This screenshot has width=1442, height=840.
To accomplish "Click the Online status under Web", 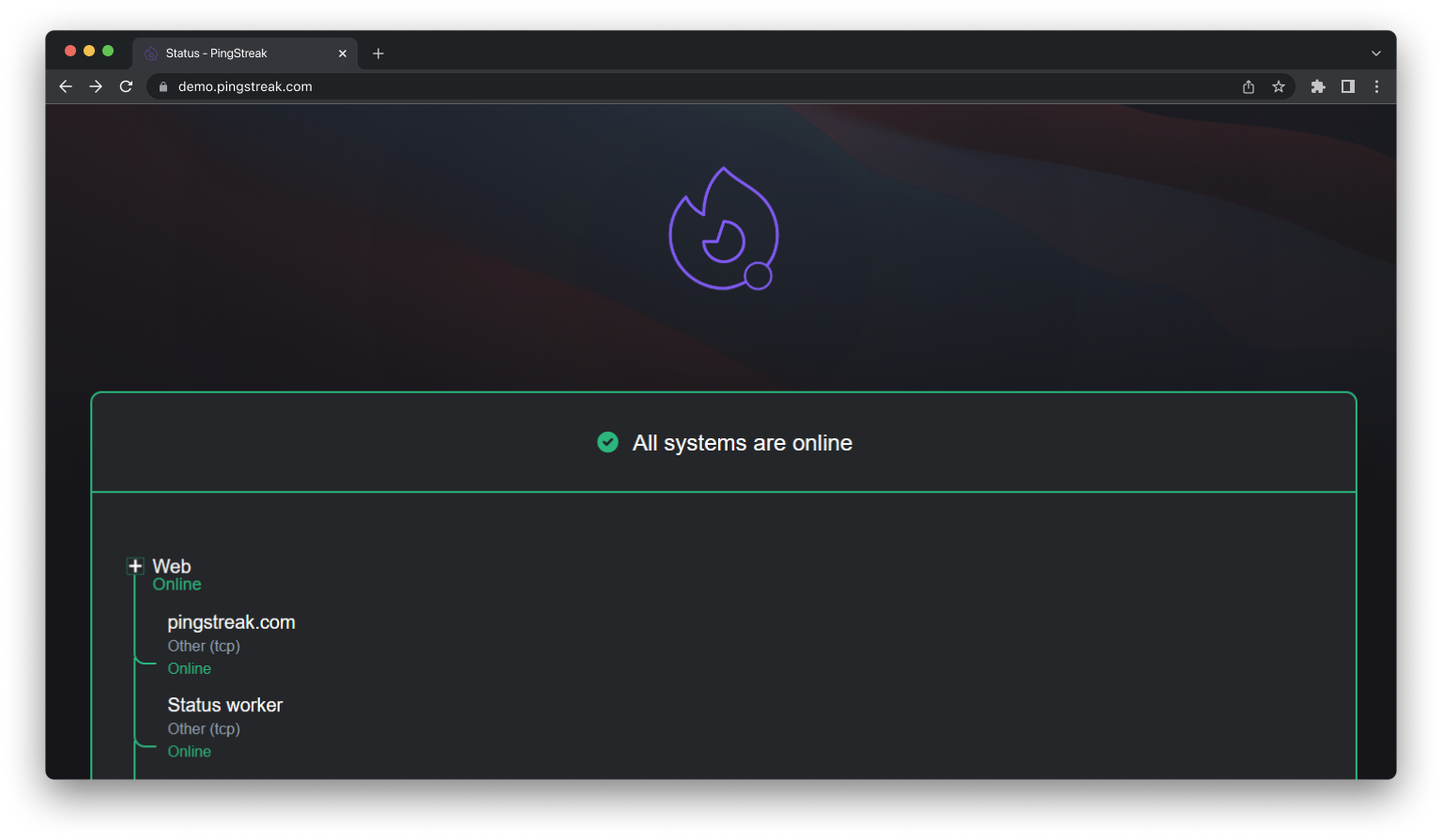I will click(x=177, y=585).
